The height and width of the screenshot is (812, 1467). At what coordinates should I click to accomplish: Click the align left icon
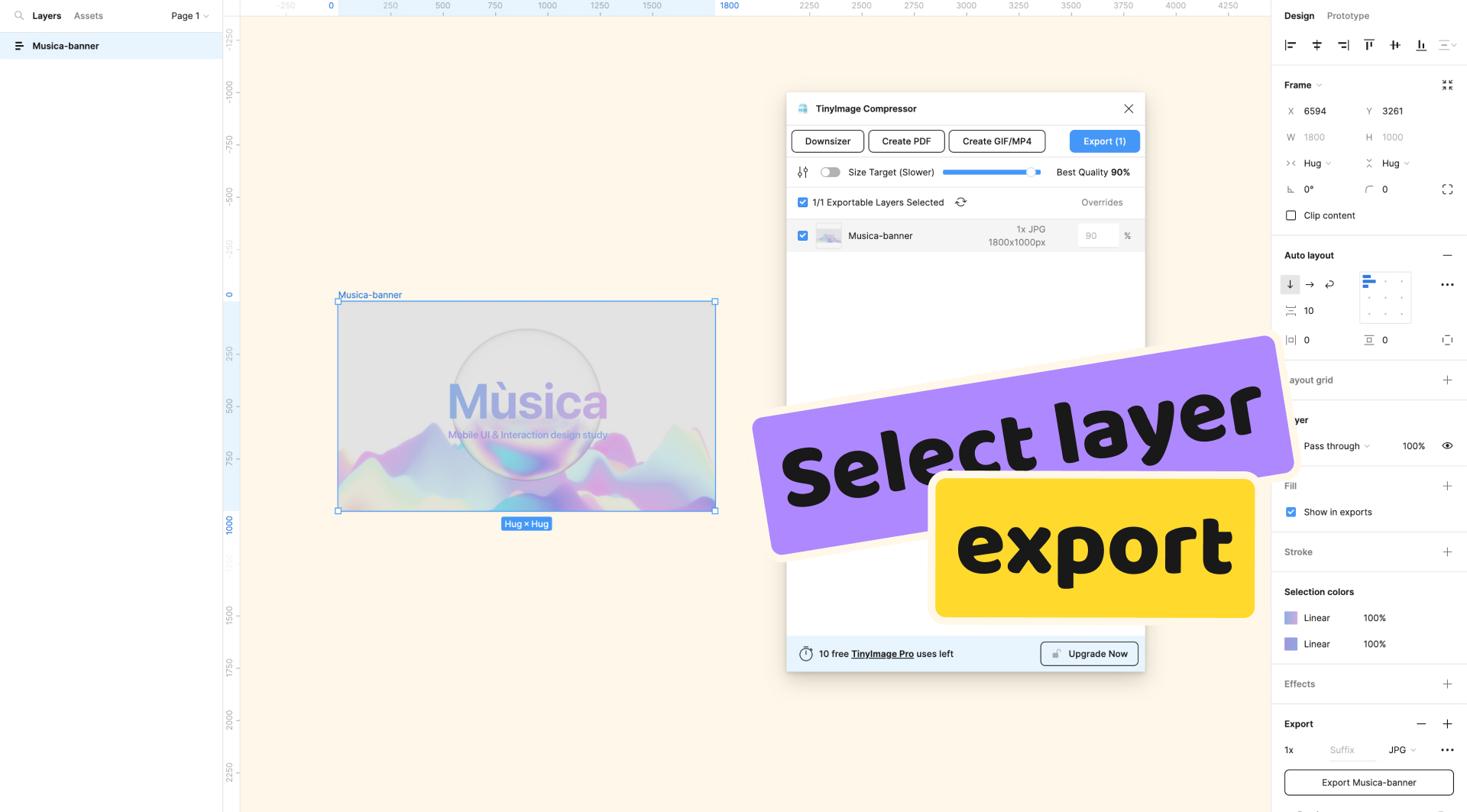(1291, 45)
